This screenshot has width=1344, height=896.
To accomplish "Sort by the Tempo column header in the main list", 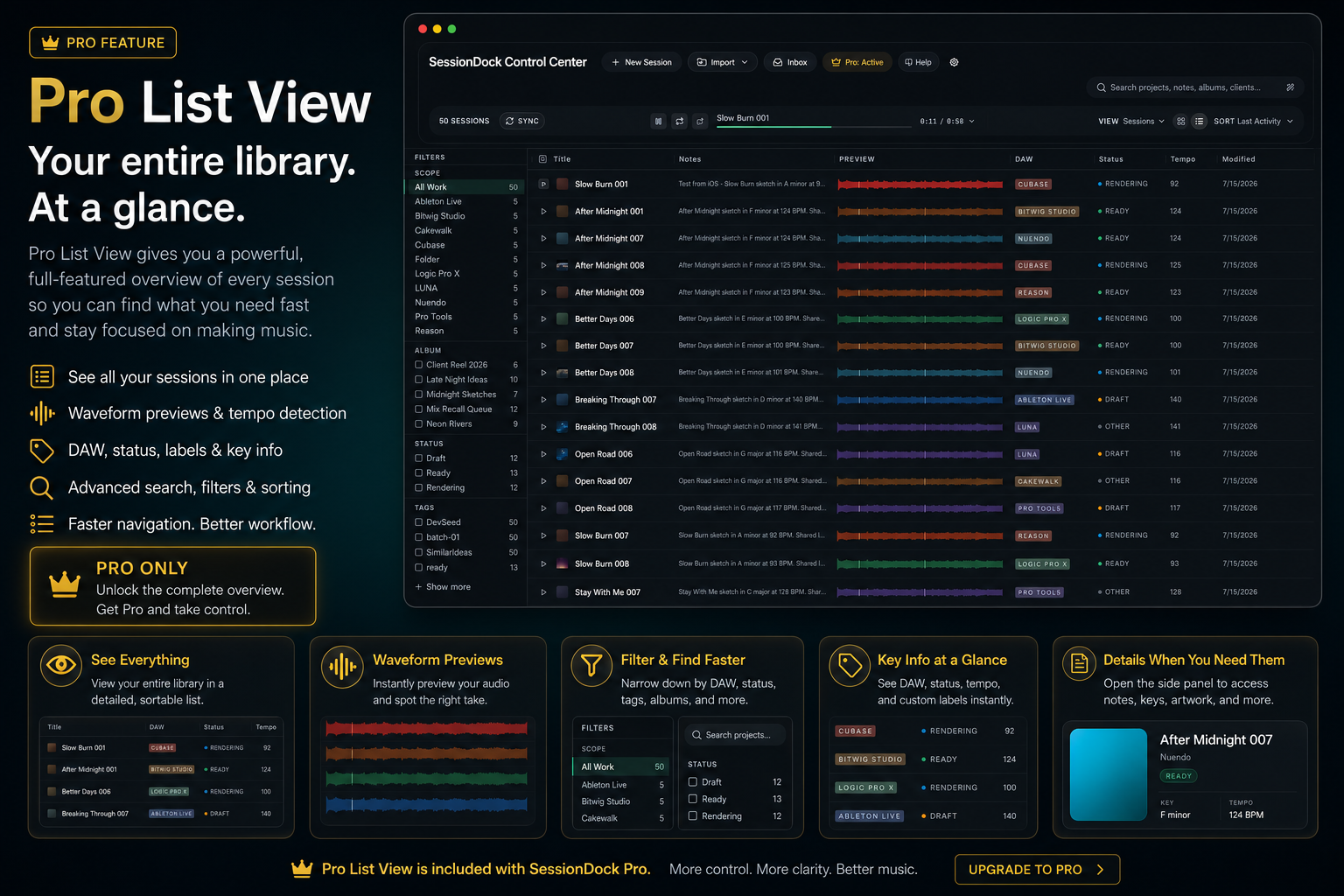I will [x=1183, y=159].
